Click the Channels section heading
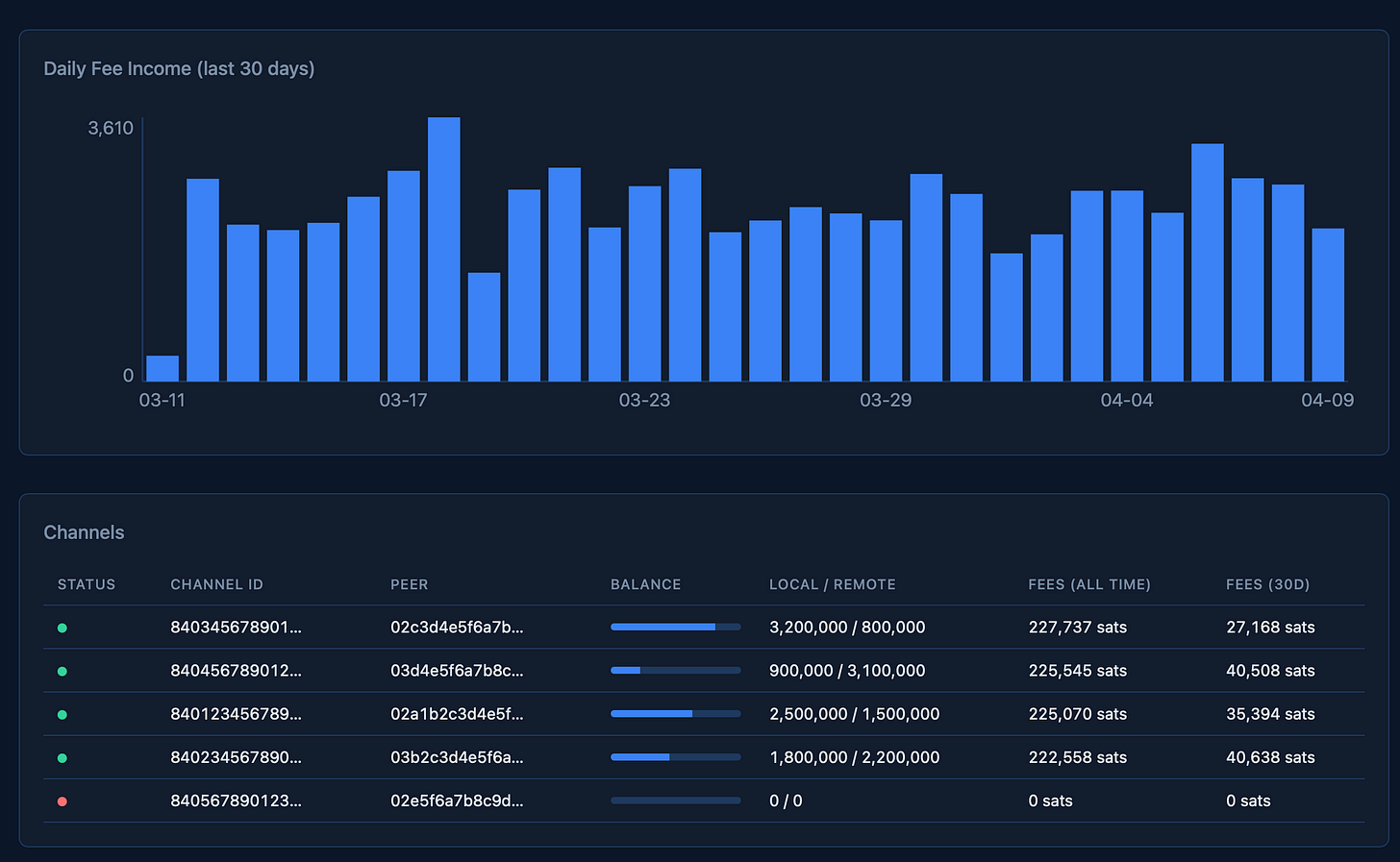 84,532
